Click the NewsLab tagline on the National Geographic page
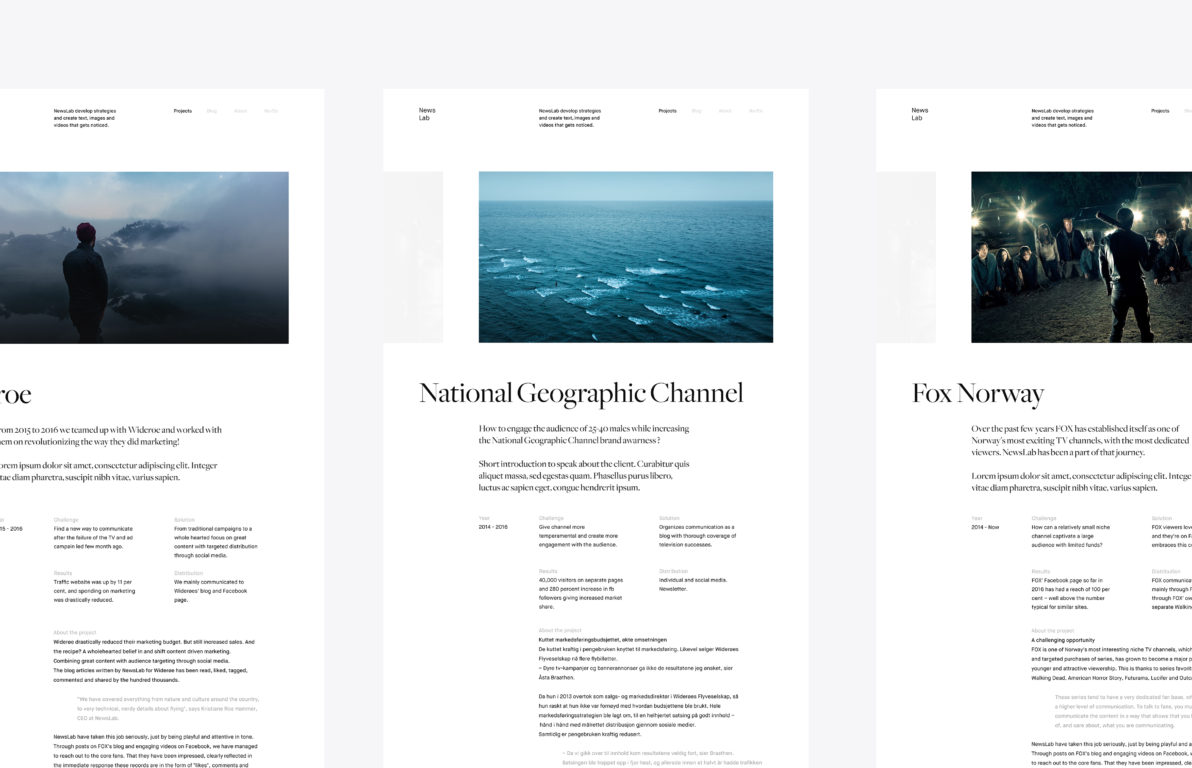 (570, 118)
